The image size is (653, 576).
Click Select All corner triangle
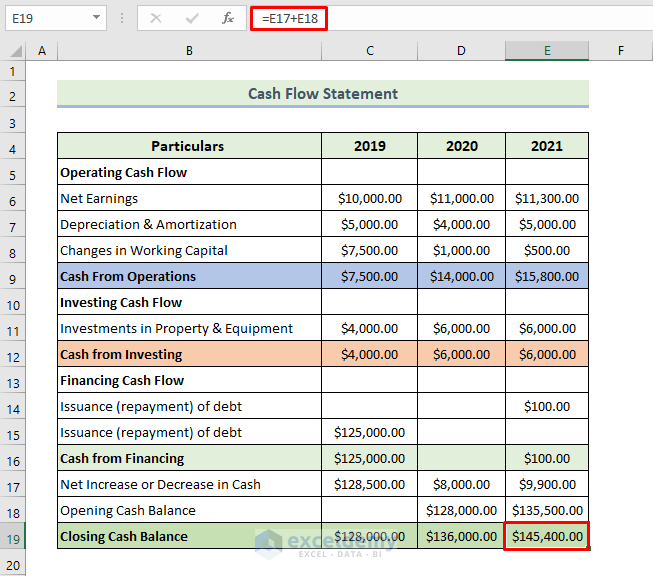[x=15, y=51]
